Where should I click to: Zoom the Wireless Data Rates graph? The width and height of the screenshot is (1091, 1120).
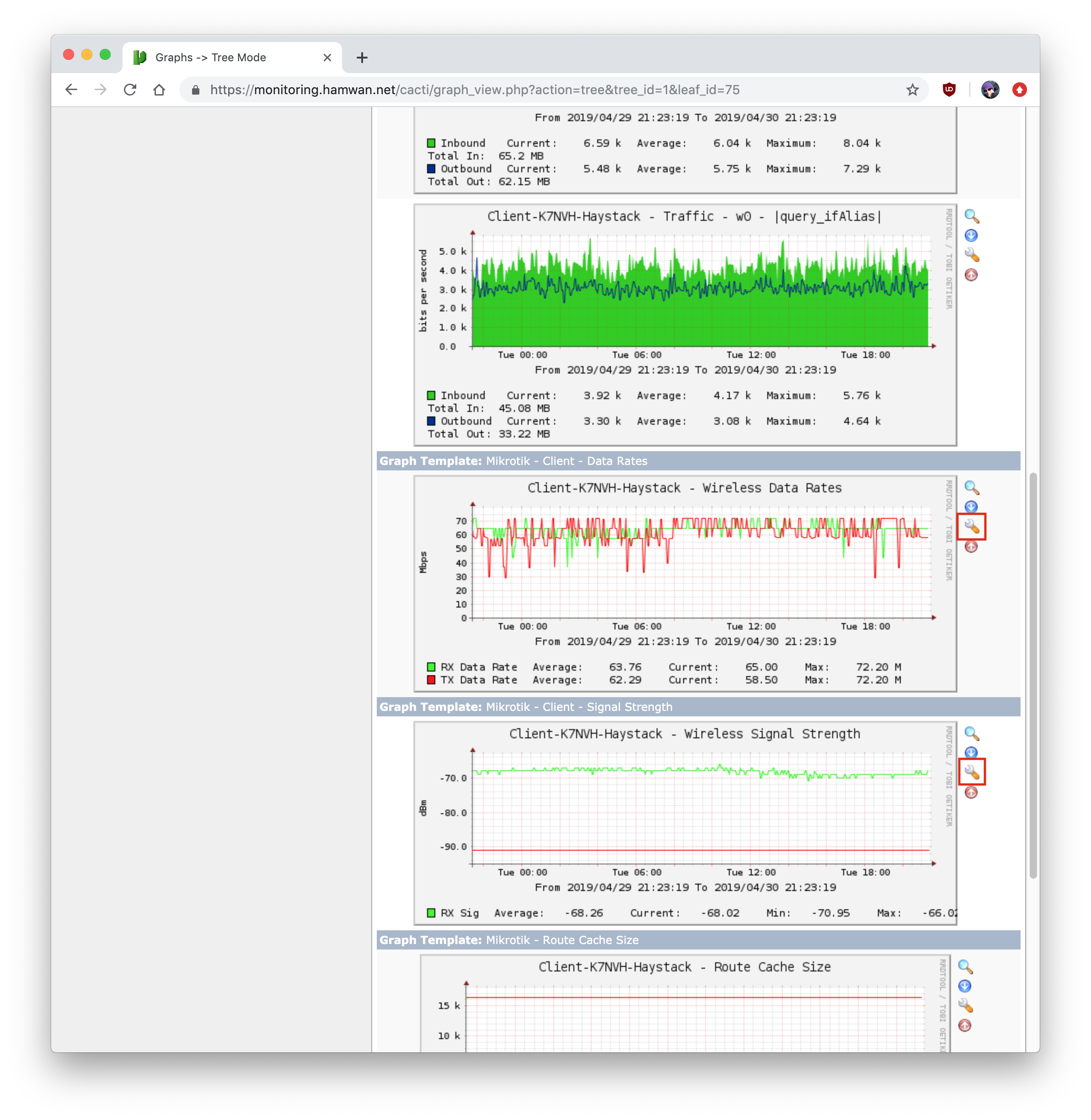[971, 487]
